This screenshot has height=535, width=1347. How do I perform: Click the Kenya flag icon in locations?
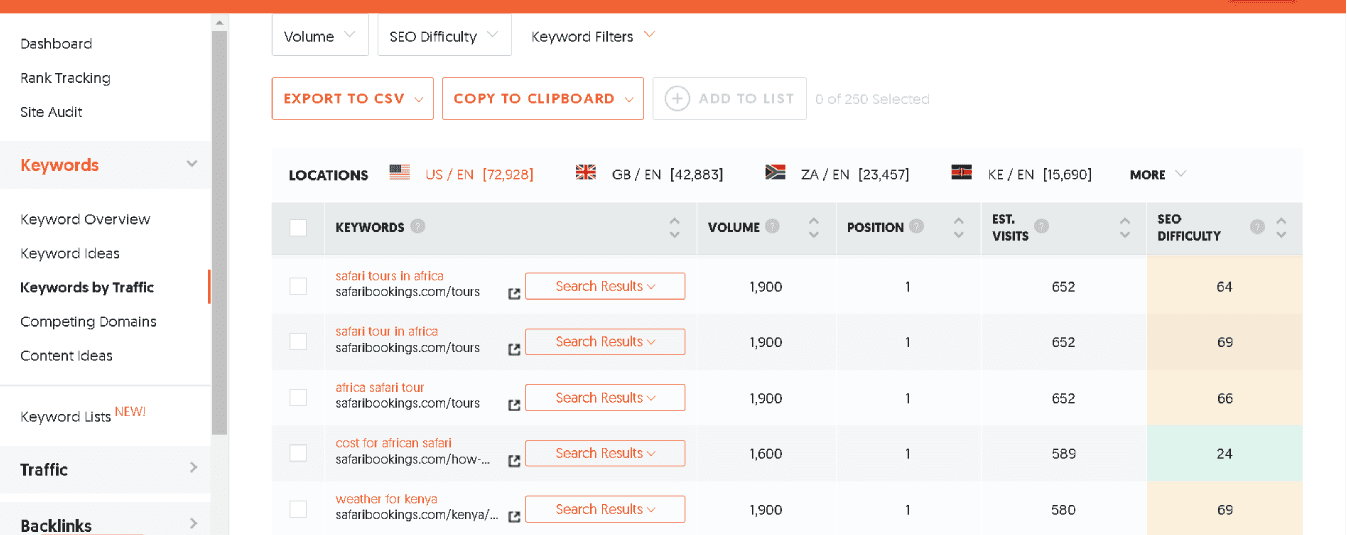click(962, 173)
